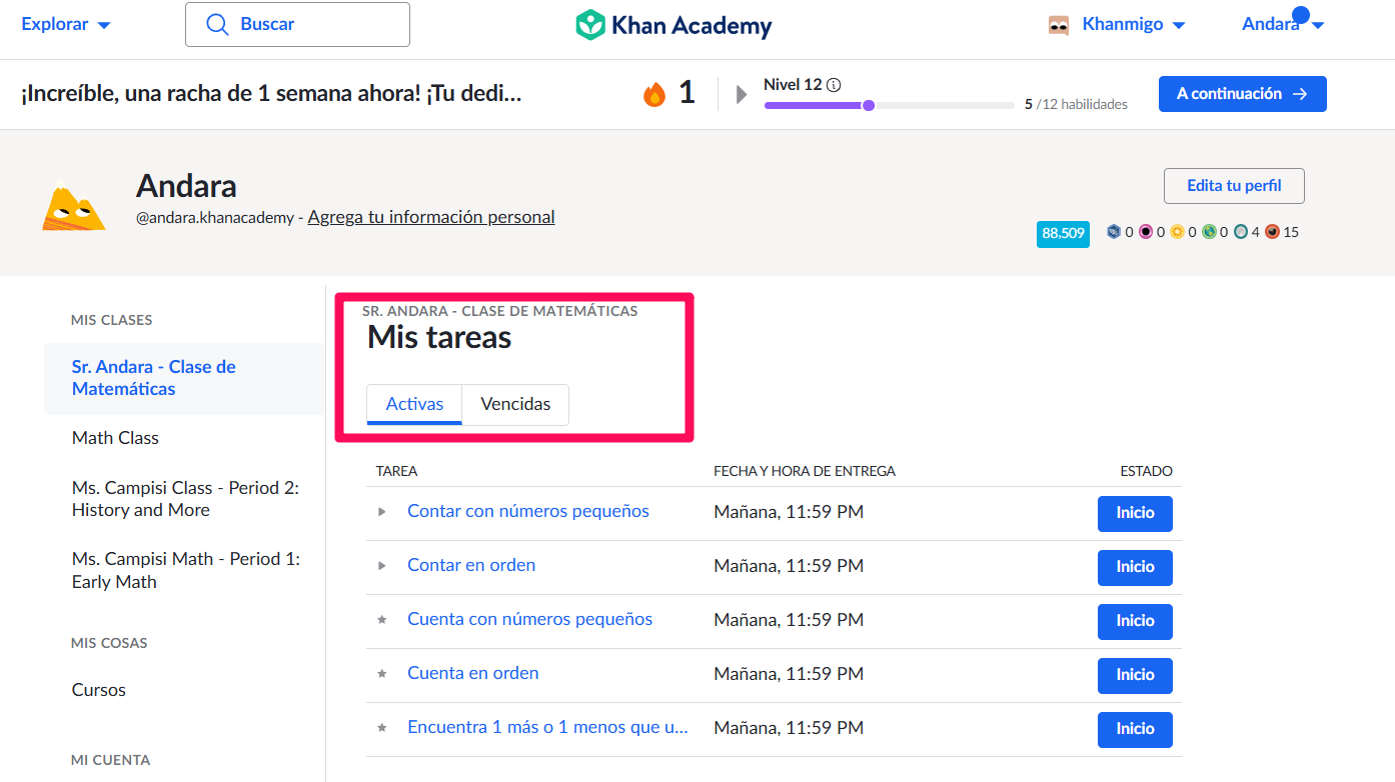Click star icon beside Cuenta con números pequeños
This screenshot has height=782, width=1395.
tap(381, 620)
